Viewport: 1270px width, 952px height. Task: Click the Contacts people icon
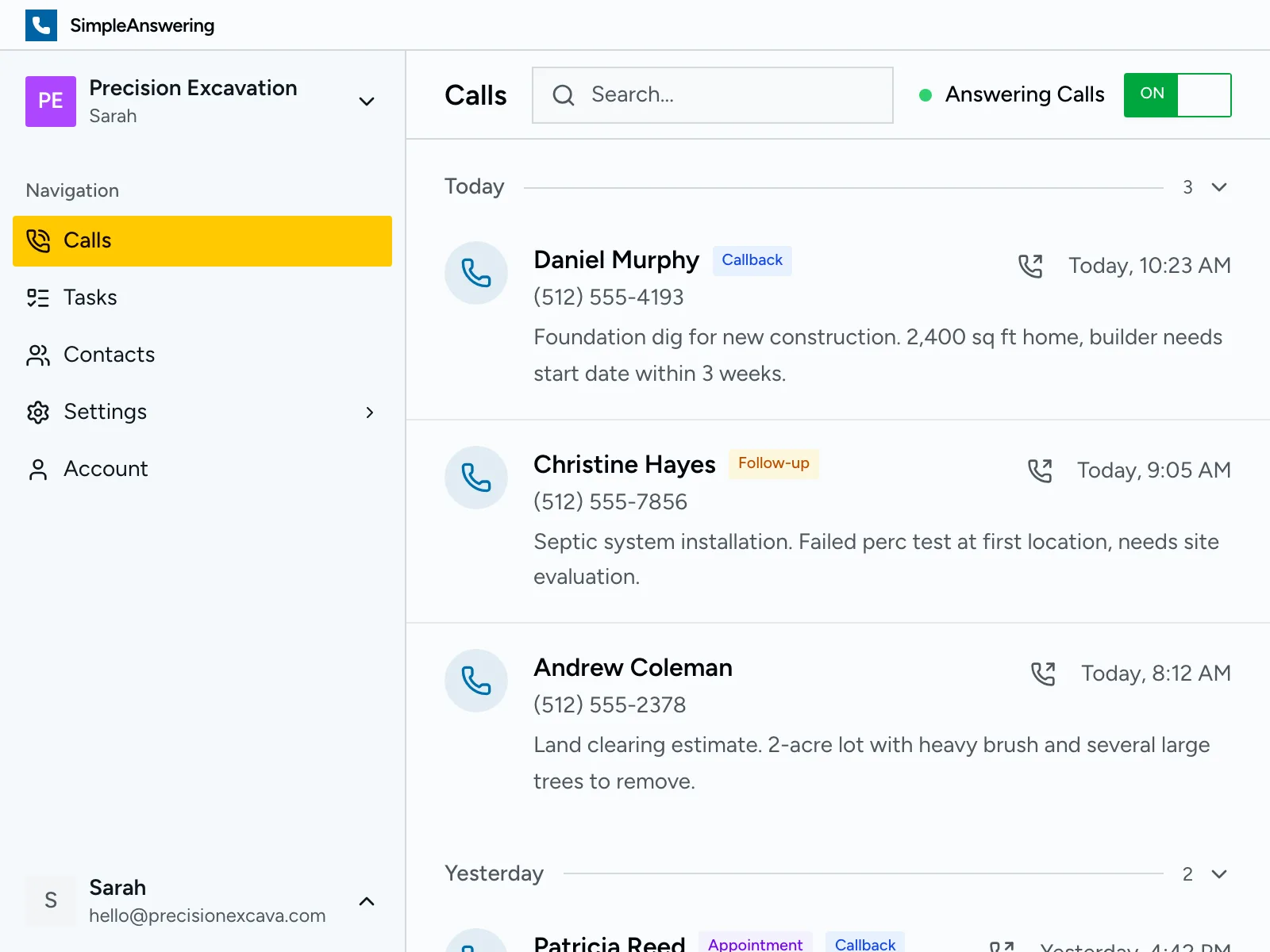click(37, 355)
